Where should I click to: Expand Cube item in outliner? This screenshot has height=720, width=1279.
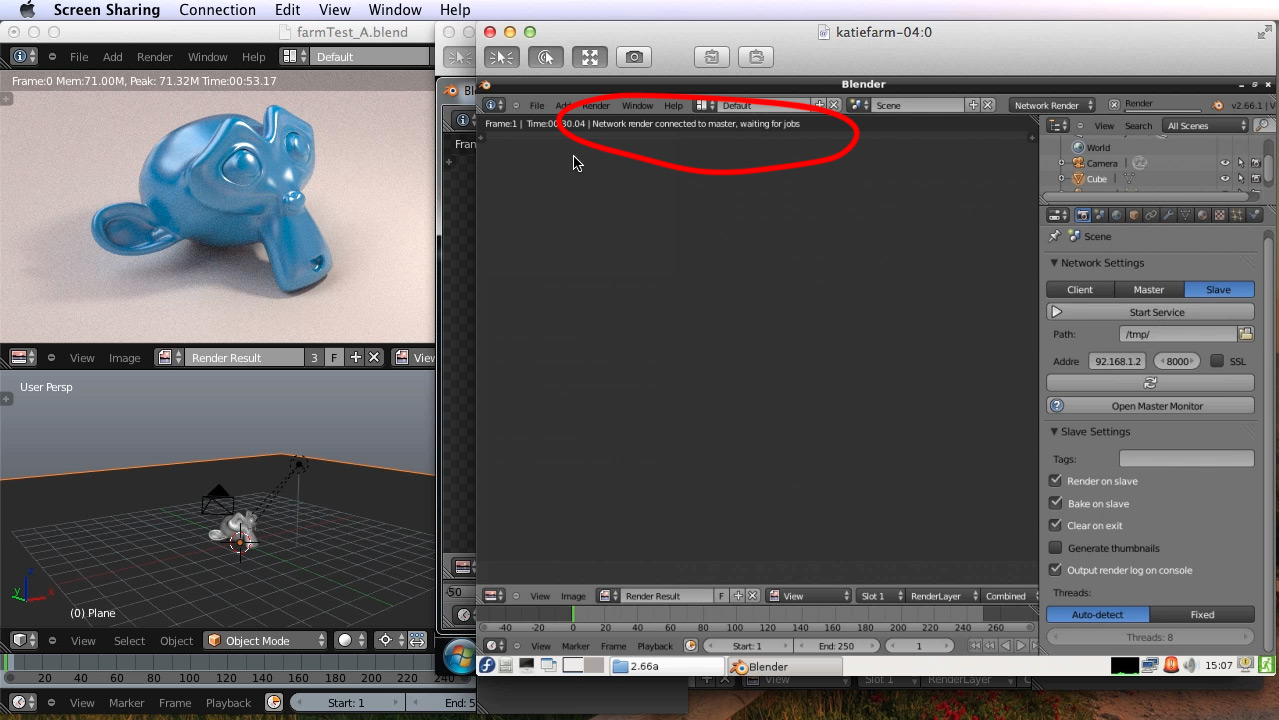1061,179
